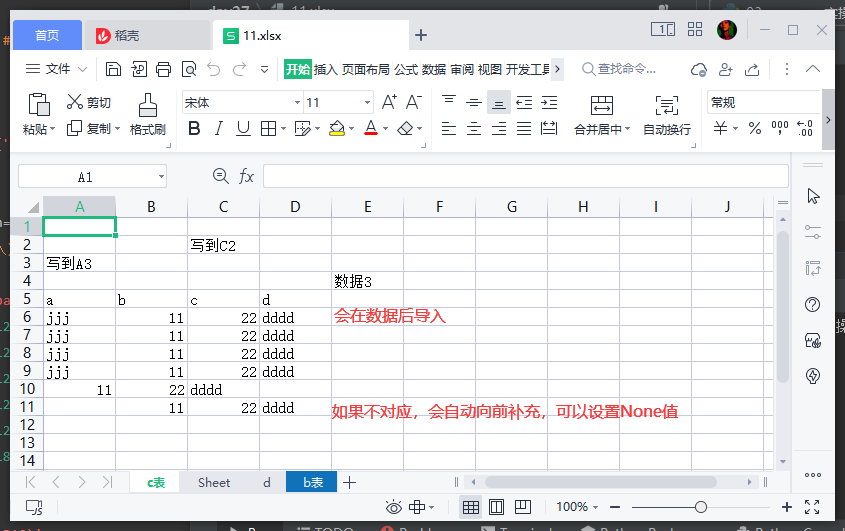Align text right horizontally
The image size is (845, 531).
coord(499,128)
